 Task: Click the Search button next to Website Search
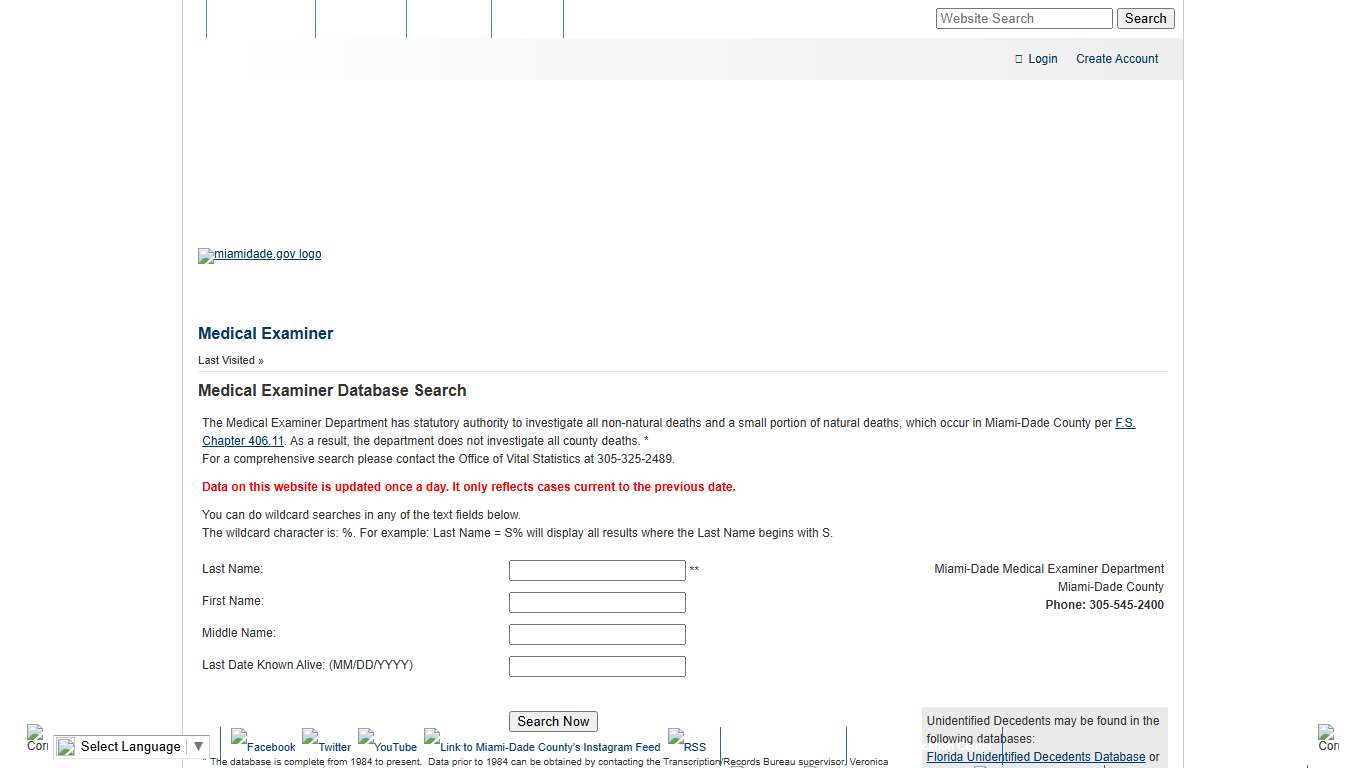click(x=1145, y=18)
